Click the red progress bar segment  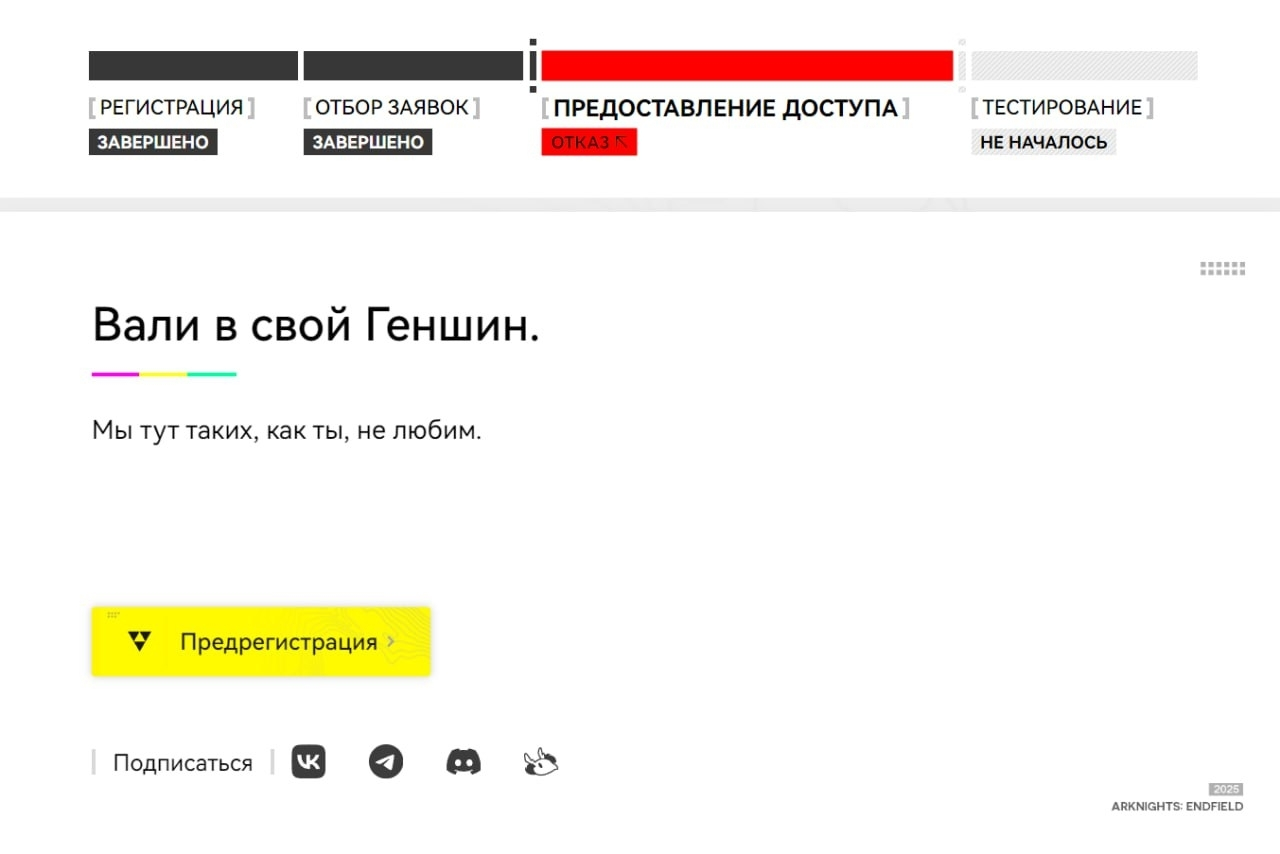coord(747,66)
